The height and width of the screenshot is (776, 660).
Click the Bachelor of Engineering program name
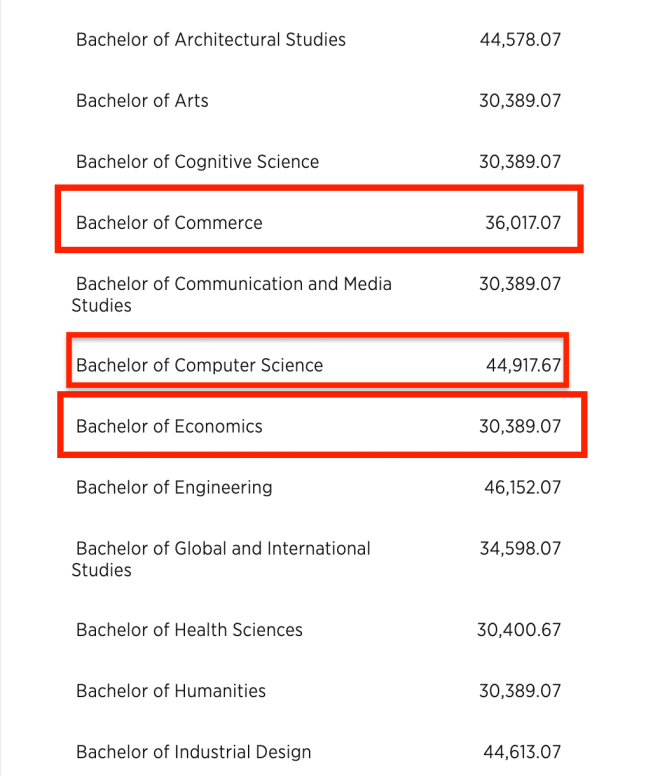[174, 488]
